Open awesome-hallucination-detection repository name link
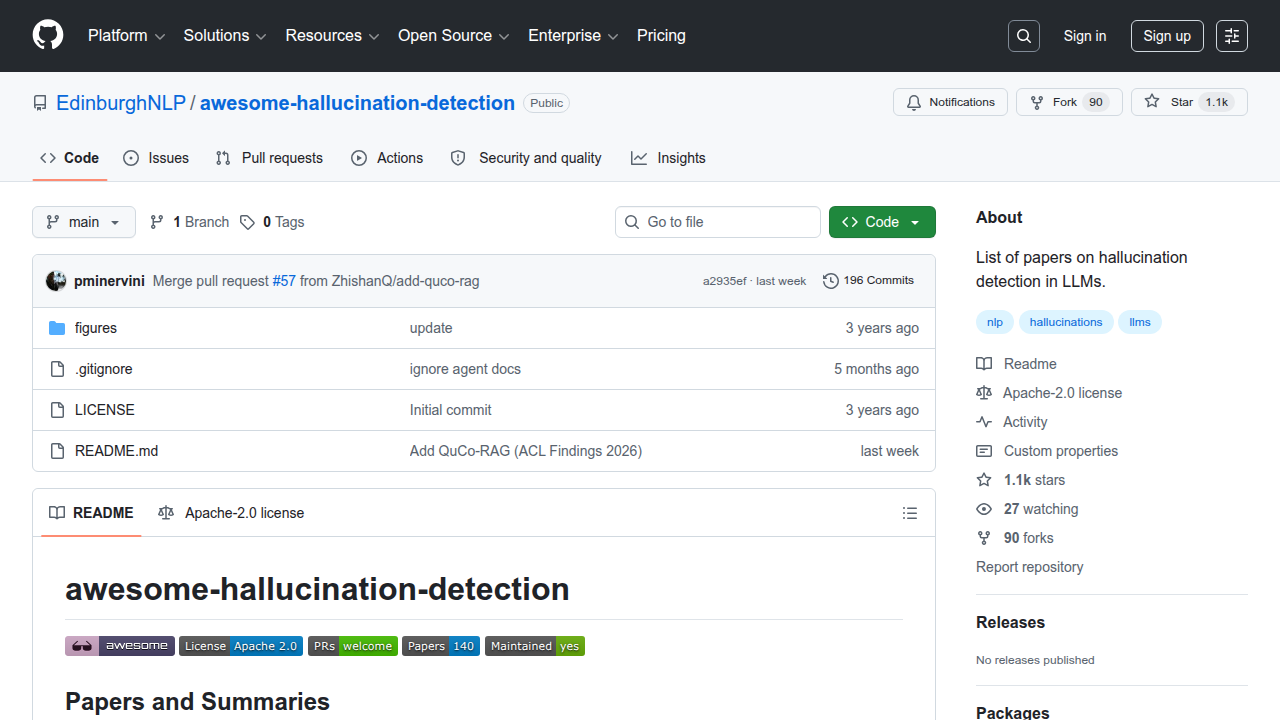Screen dimensions: 1280x720 coord(357,103)
